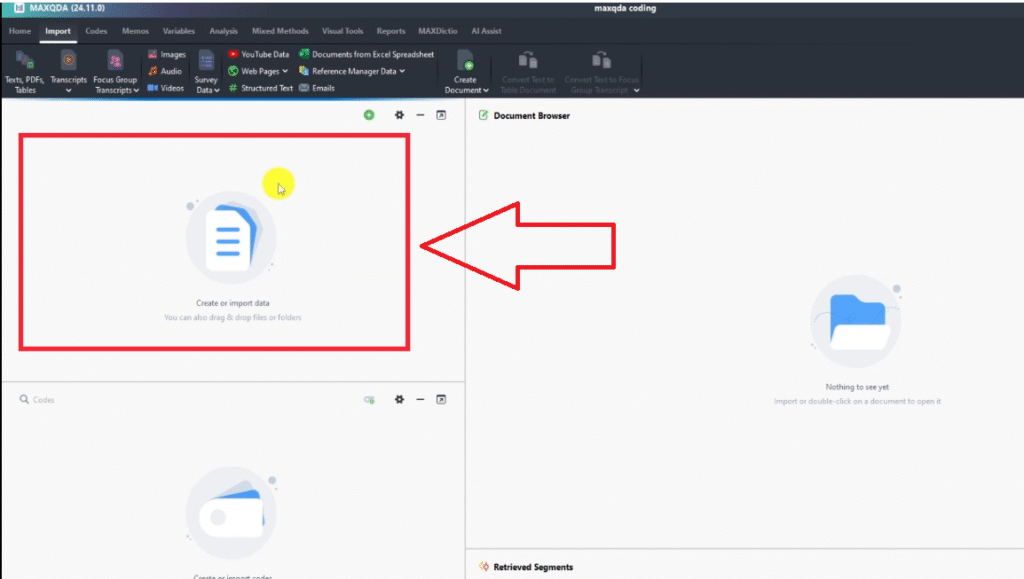The height and width of the screenshot is (579, 1024).
Task: Minimize the document system panel
Action: [420, 116]
